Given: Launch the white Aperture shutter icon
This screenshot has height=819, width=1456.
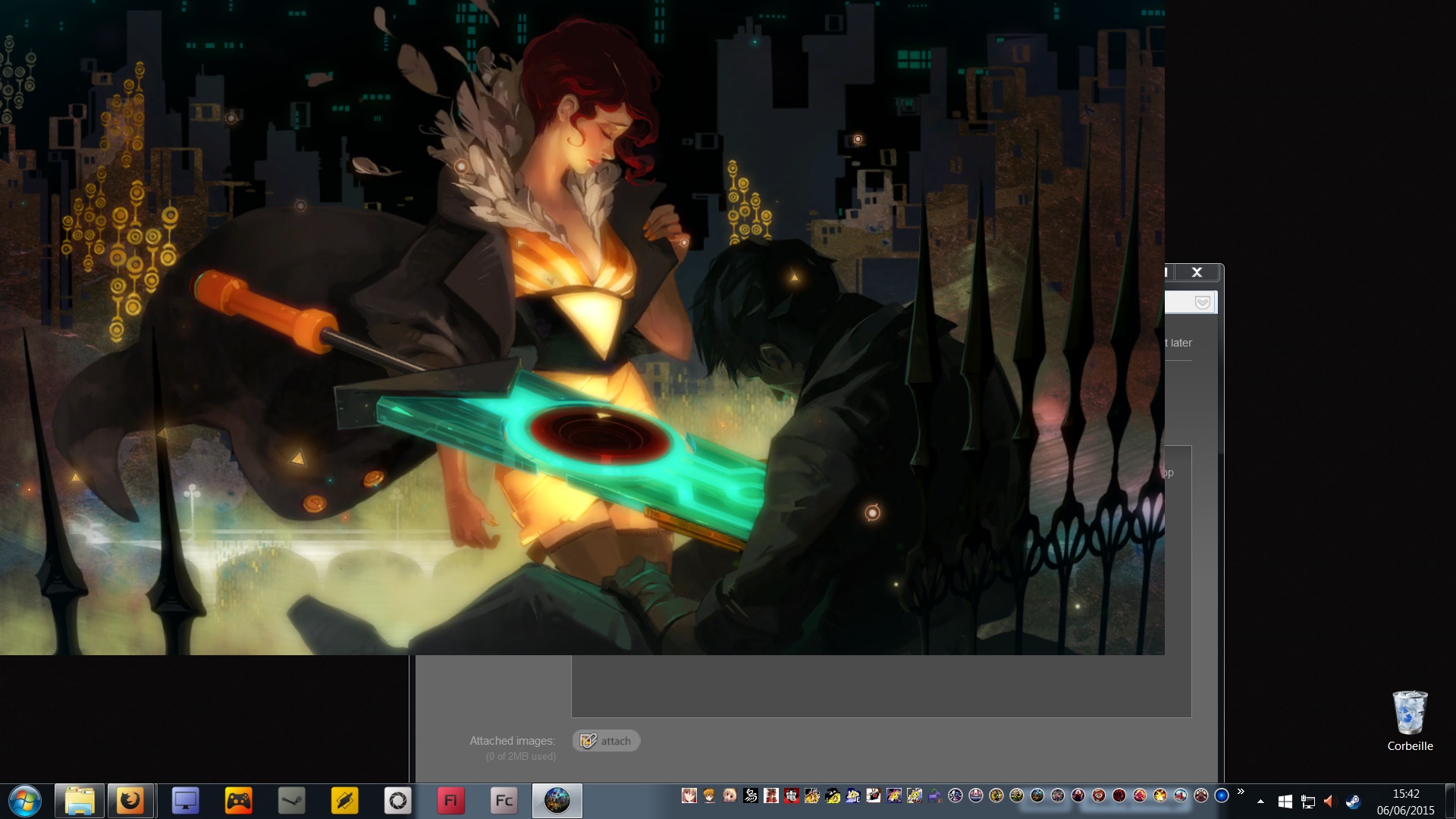Looking at the screenshot, I should pos(397,801).
